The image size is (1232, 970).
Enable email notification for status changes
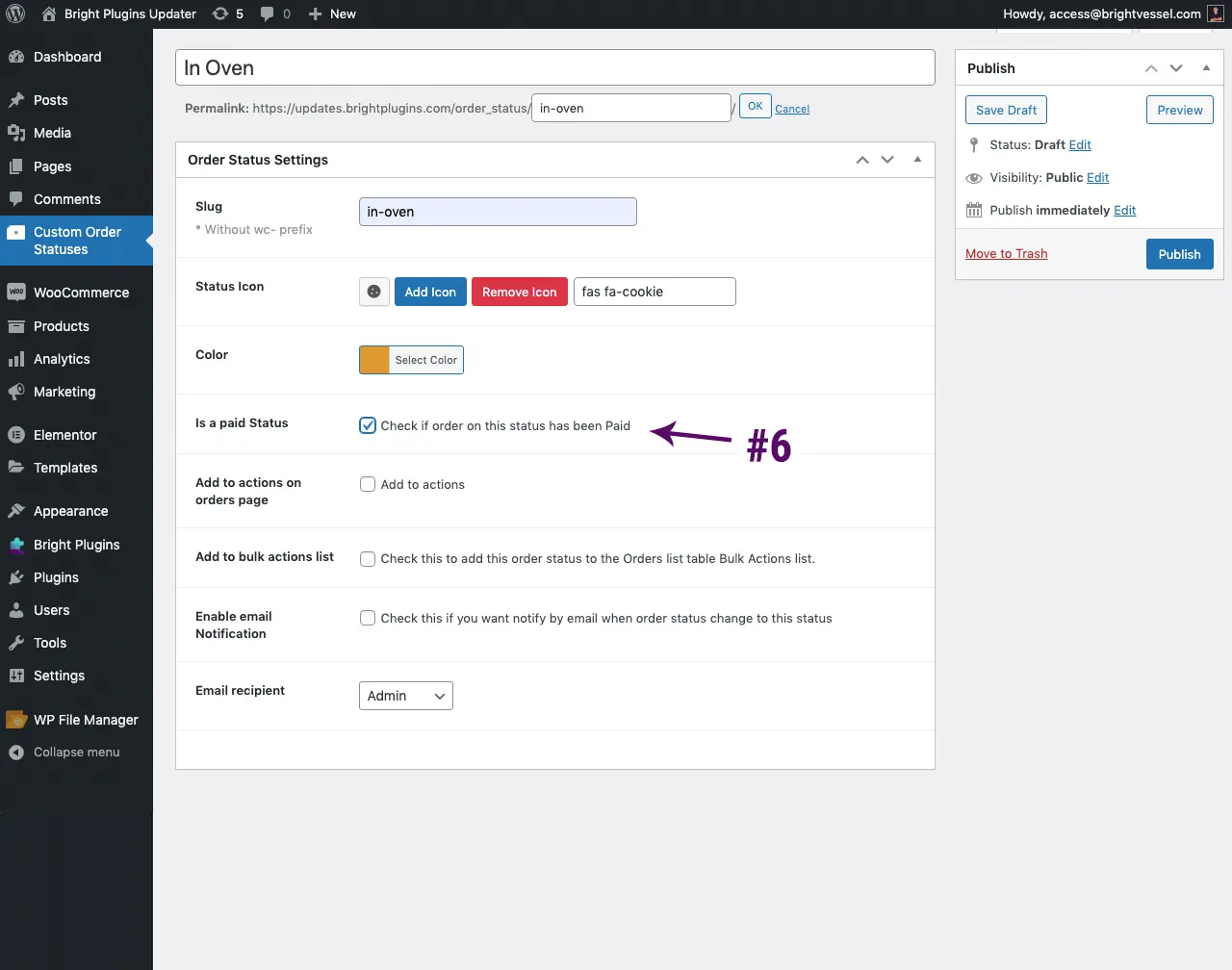tap(367, 618)
